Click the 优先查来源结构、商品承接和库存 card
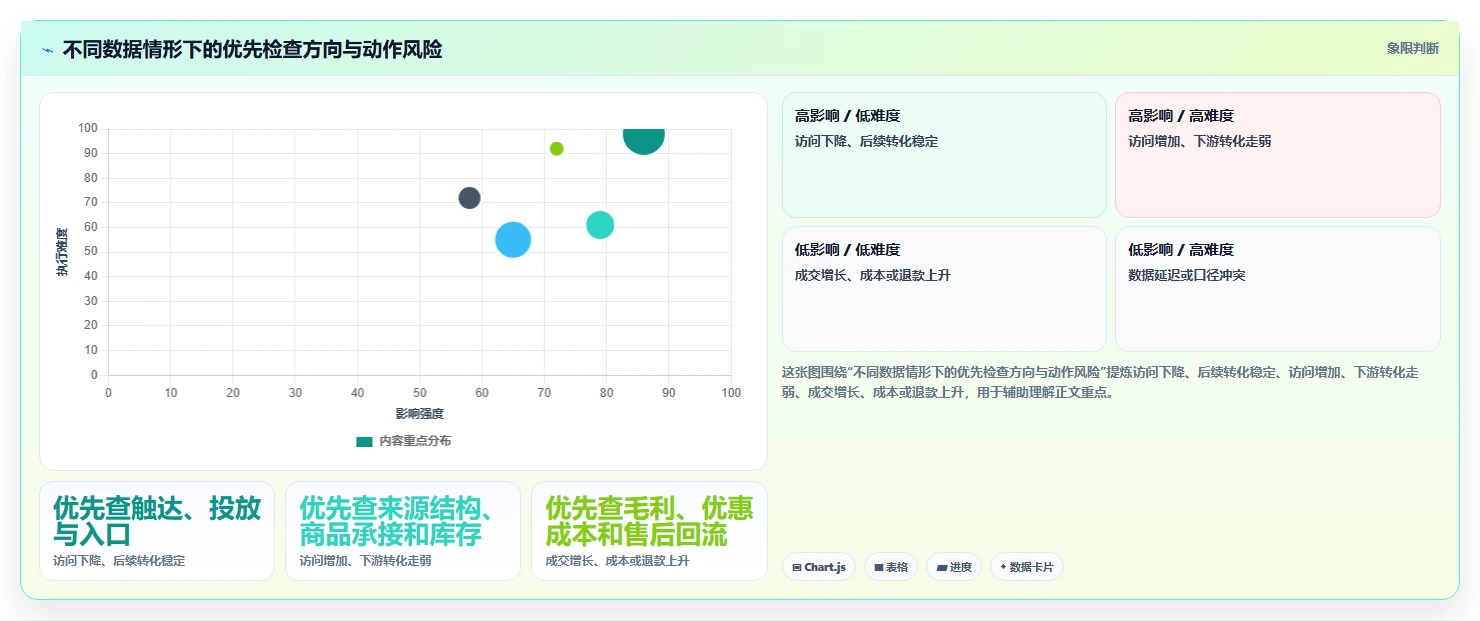Viewport: 1480px width, 621px height. point(403,531)
